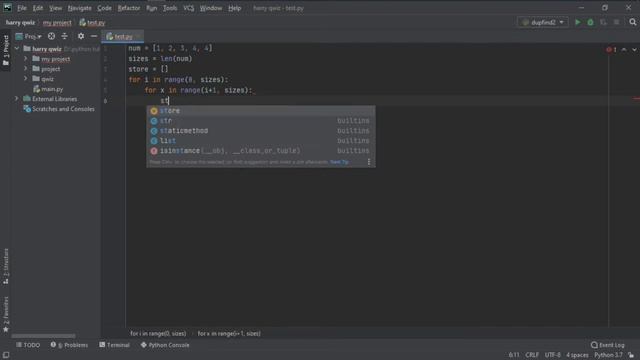Click the Python 3.7 interpreter selector

(608, 356)
